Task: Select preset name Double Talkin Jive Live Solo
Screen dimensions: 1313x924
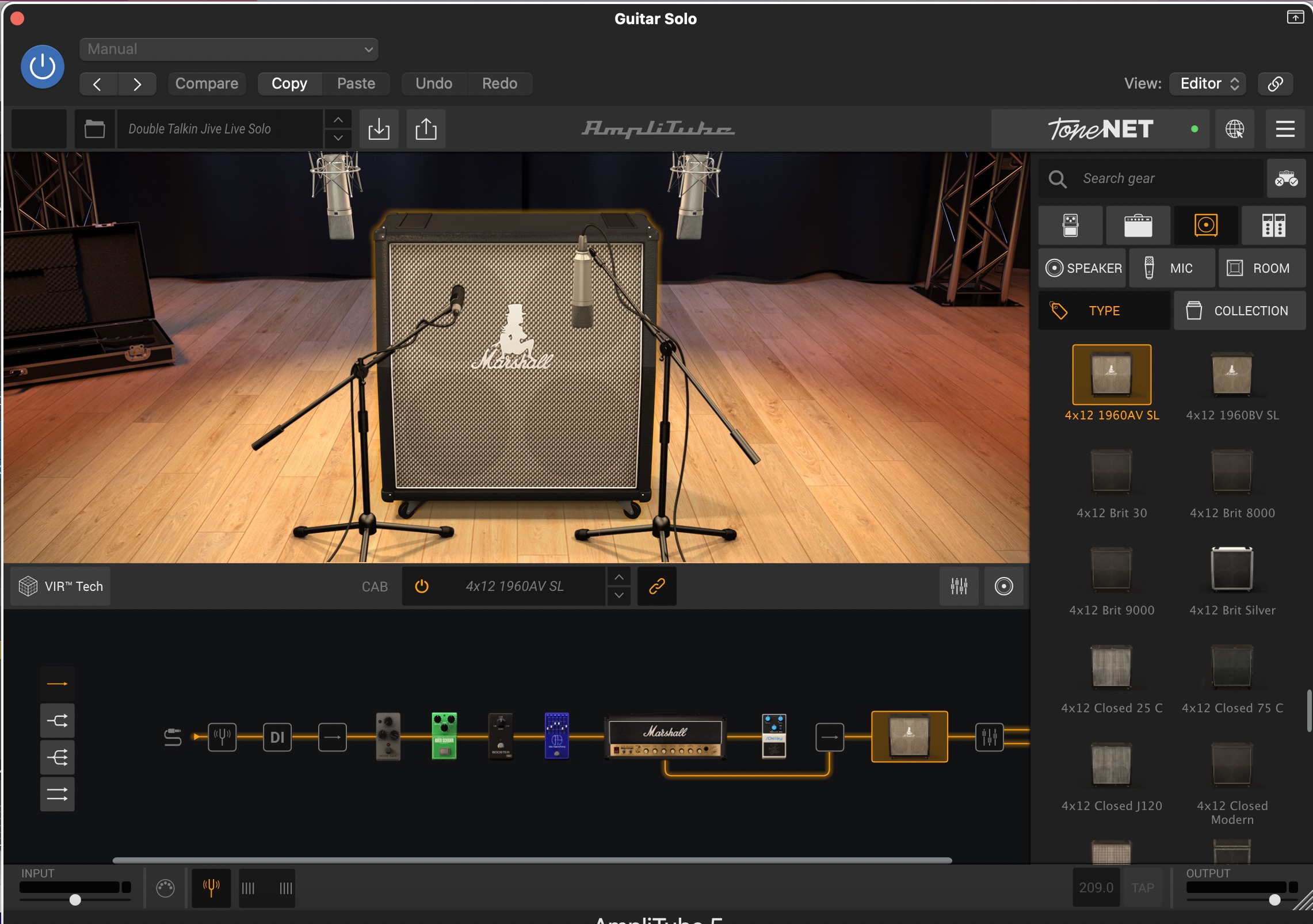Action: coord(219,129)
